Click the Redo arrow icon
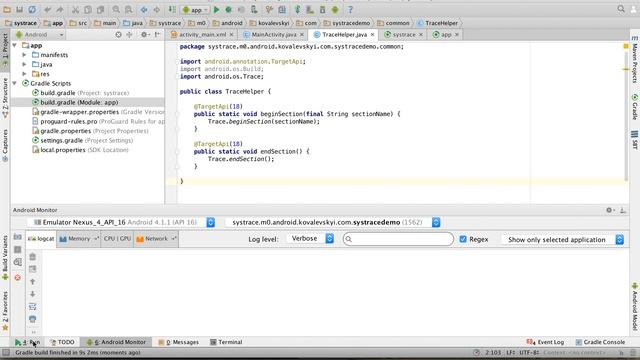The image size is (640, 360). 60,9
